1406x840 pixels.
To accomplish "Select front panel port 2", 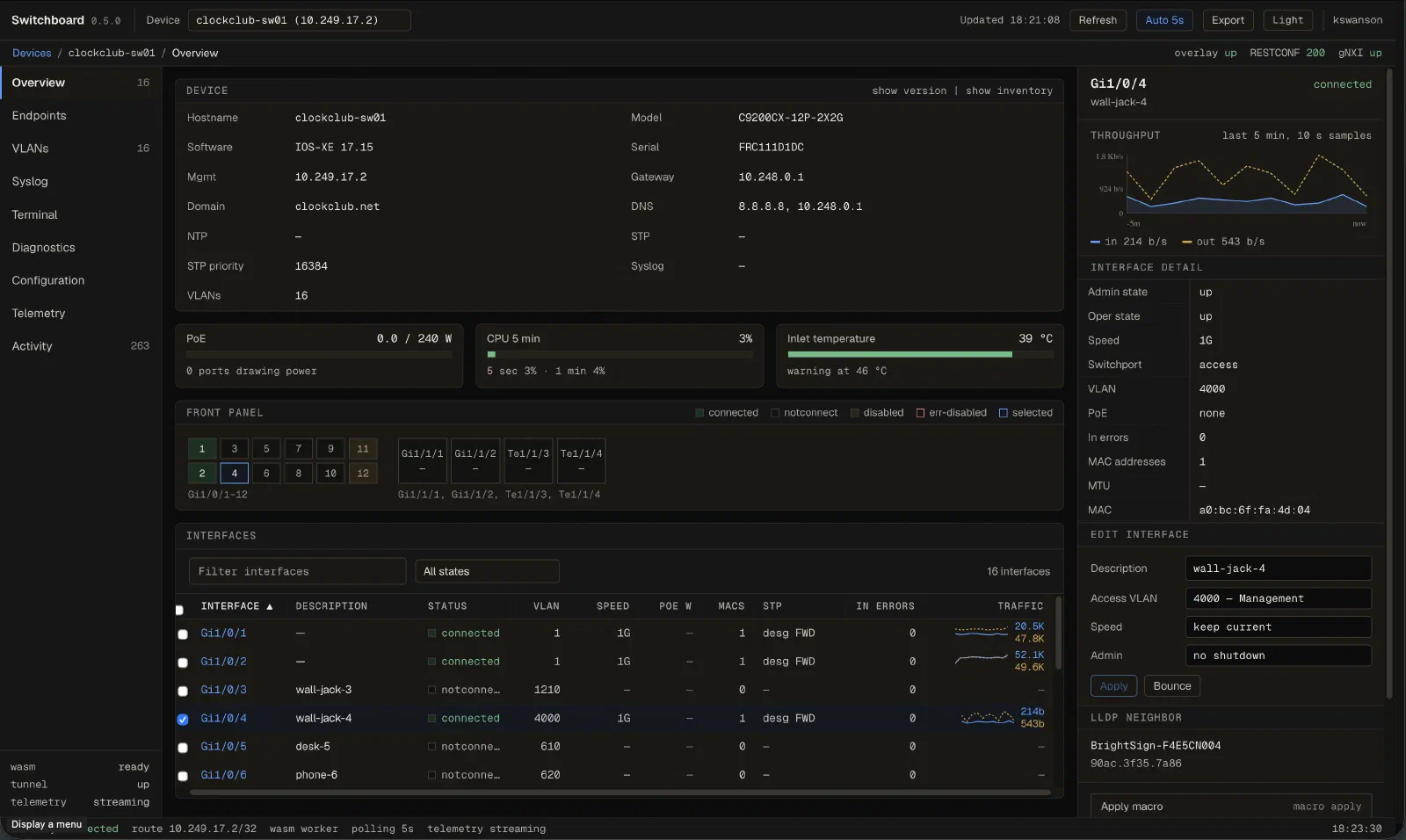I will coord(202,474).
